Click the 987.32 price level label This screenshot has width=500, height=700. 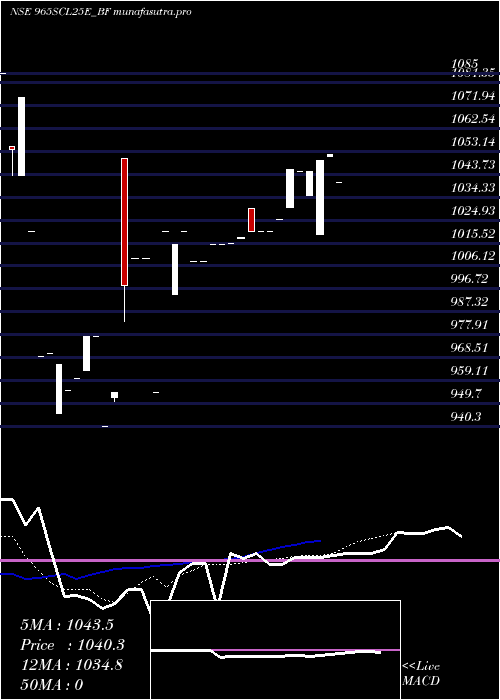pos(469,302)
